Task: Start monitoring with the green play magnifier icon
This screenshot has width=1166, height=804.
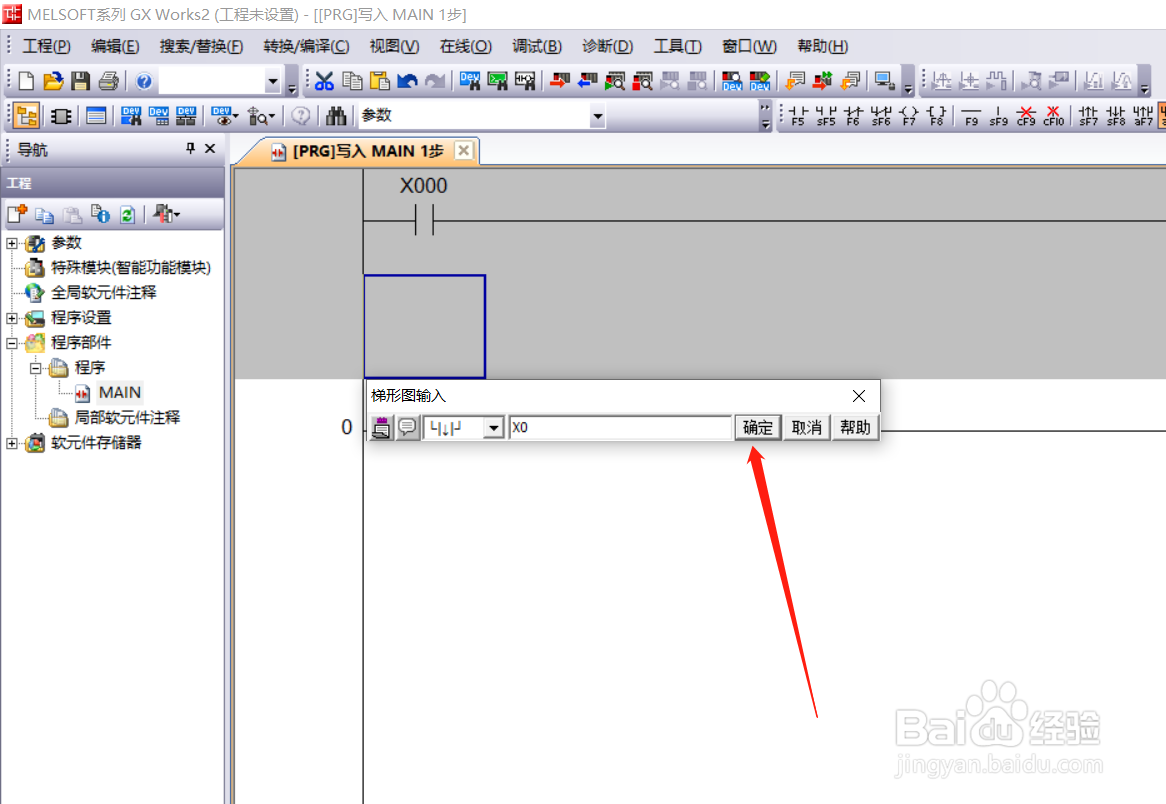Action: (x=615, y=80)
